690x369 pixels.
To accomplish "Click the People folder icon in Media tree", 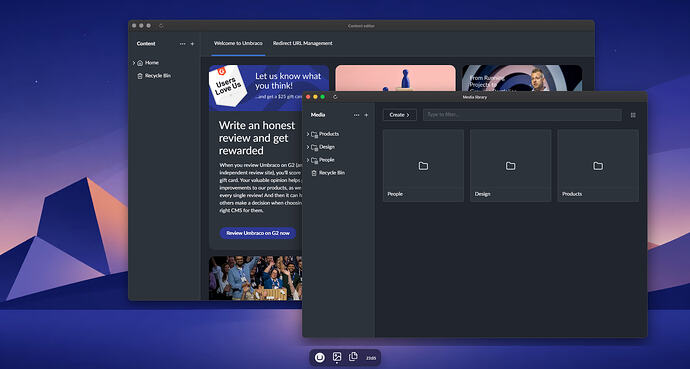I will 314,160.
